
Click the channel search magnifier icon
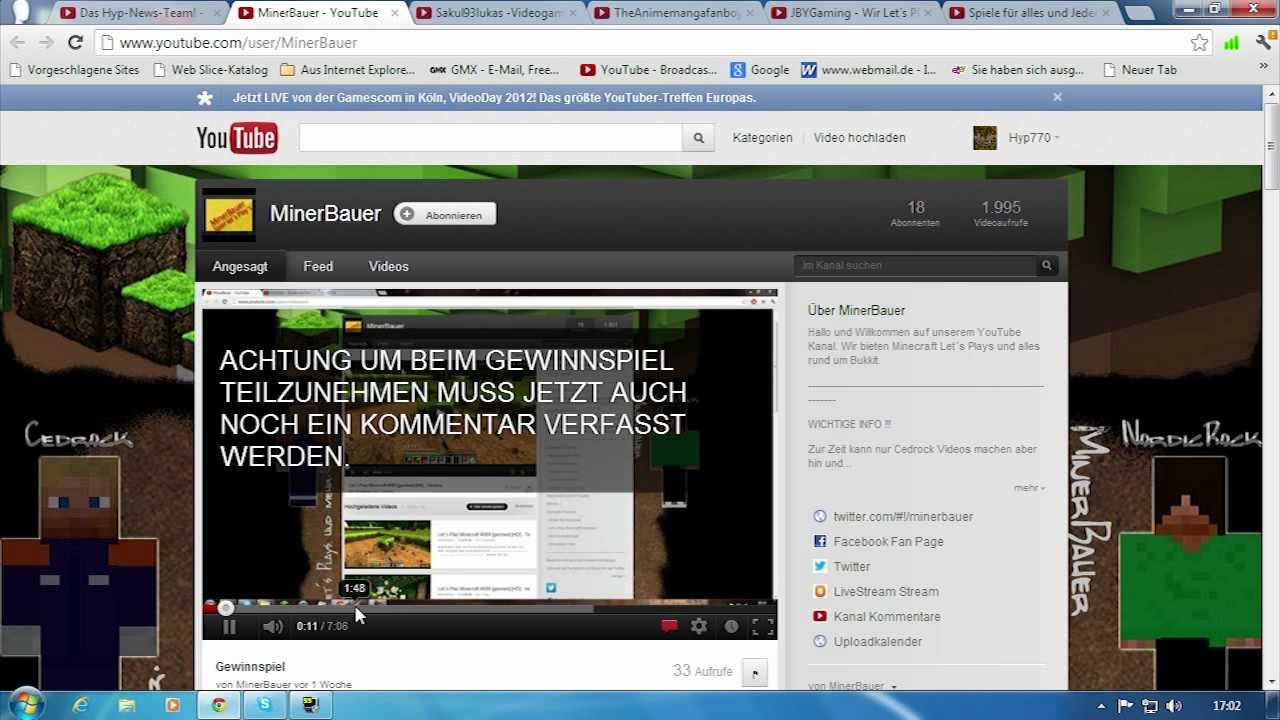click(1047, 265)
